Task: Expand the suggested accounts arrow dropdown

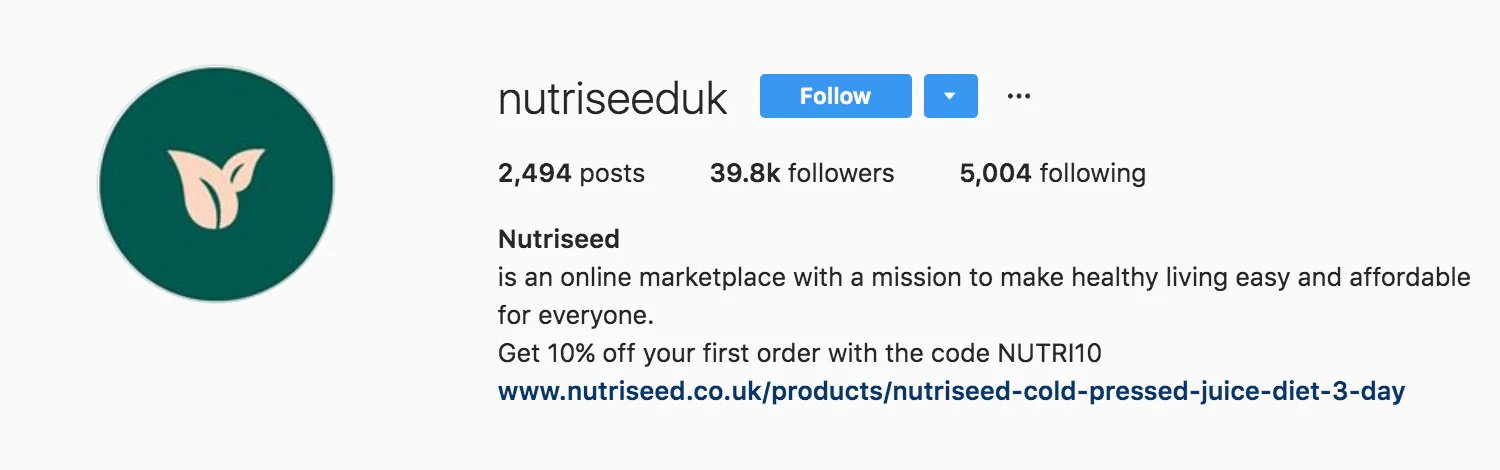Action: (x=950, y=96)
